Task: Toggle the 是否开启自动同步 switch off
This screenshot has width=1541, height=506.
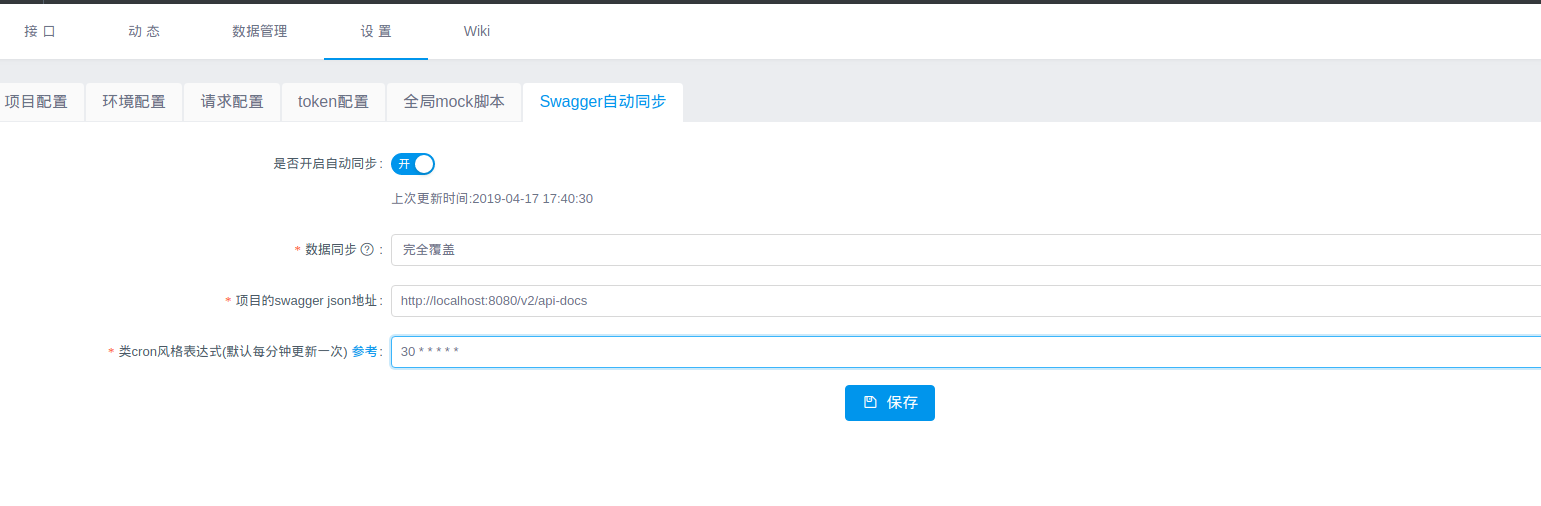Action: click(x=413, y=164)
